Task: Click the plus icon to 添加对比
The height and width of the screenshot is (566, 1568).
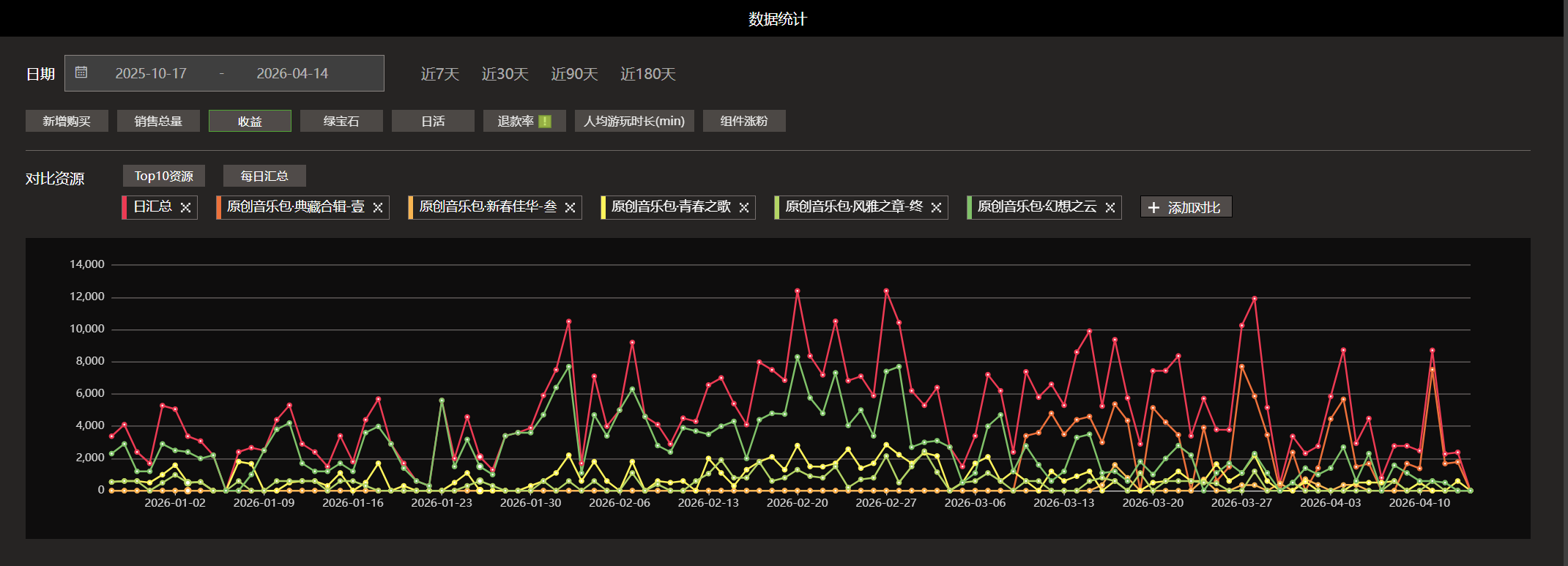Action: (x=1153, y=207)
